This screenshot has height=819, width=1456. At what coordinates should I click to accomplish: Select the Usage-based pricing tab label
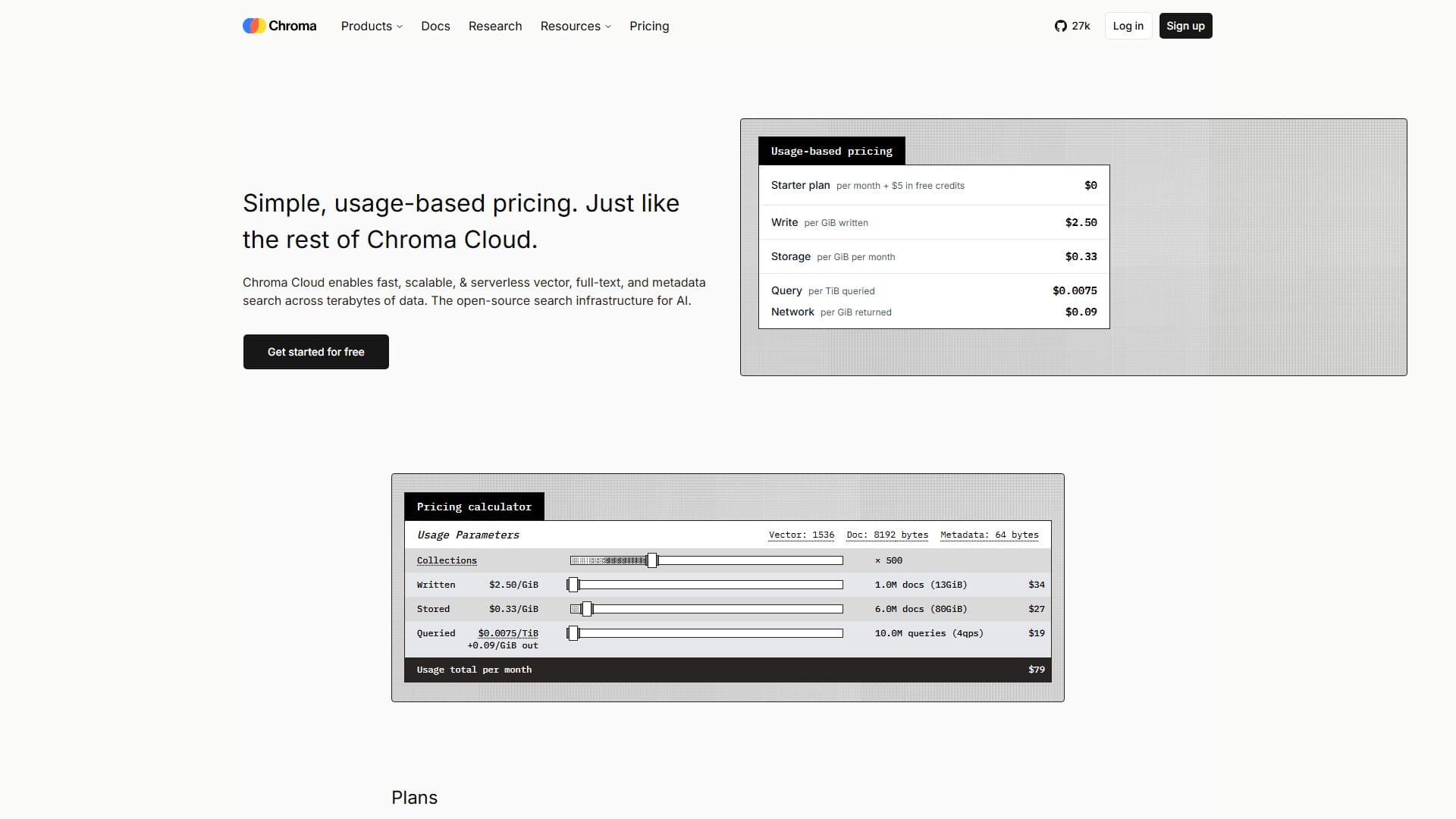tap(832, 151)
